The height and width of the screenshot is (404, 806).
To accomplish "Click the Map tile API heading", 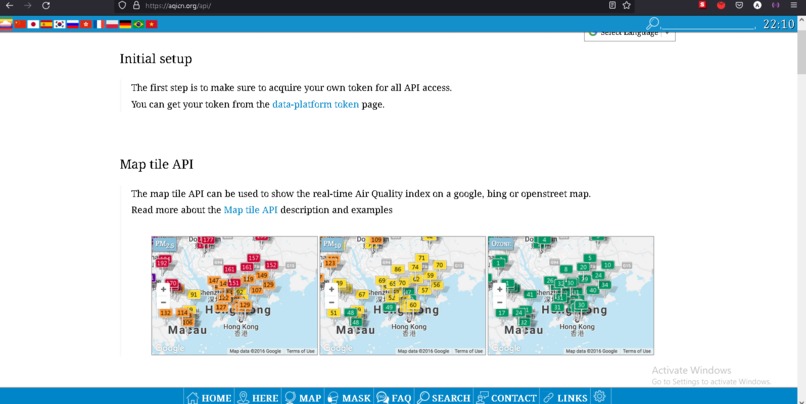I will coord(156,164).
